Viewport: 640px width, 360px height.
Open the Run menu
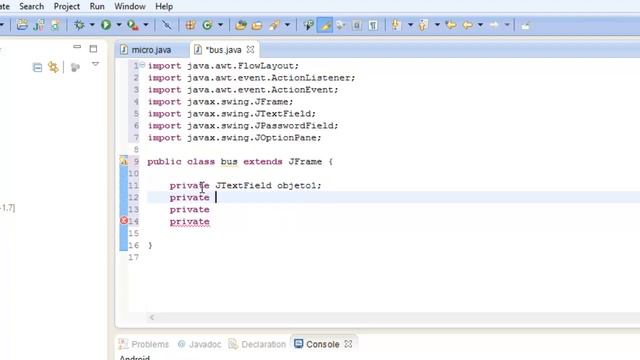pyautogui.click(x=97, y=7)
